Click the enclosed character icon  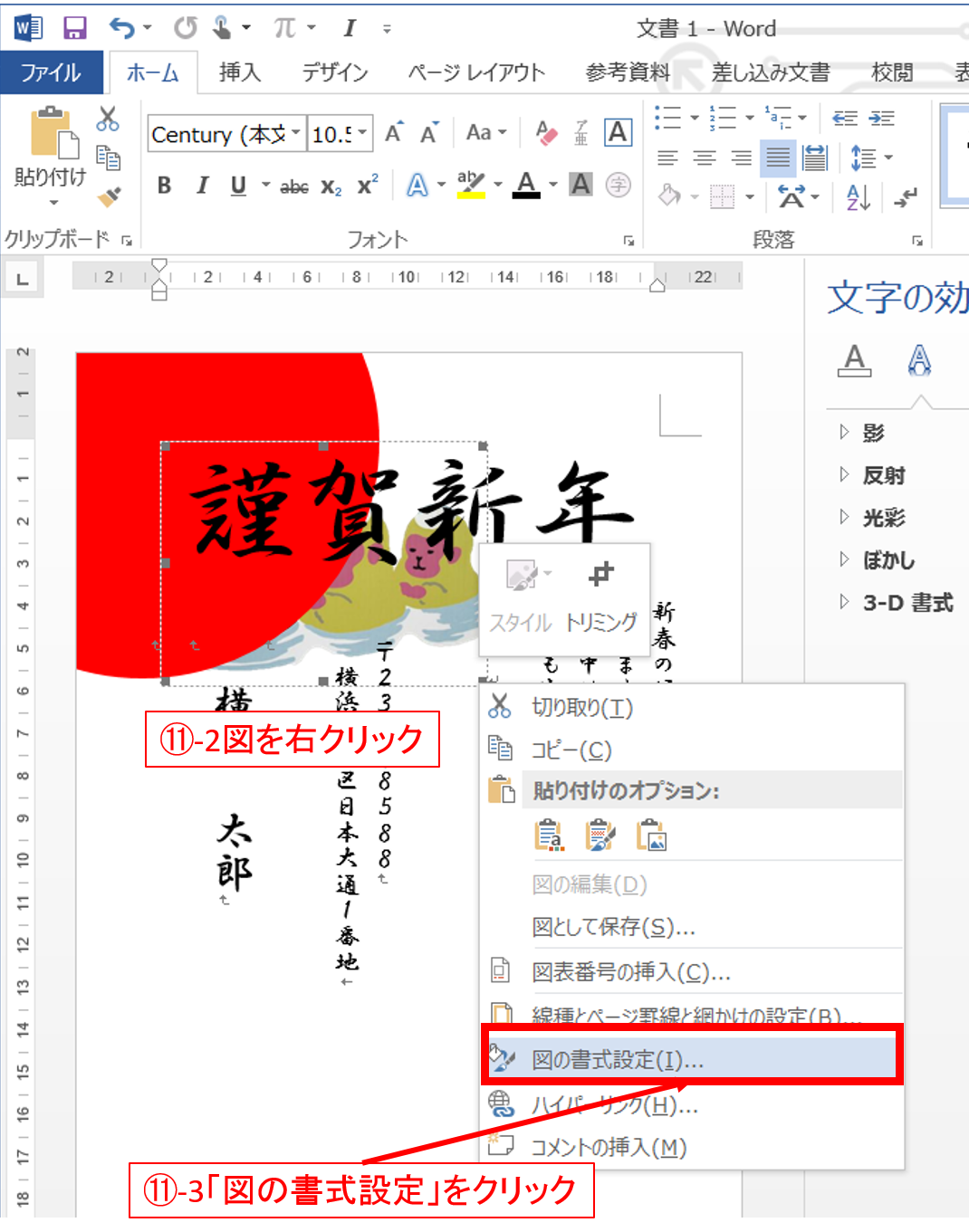[618, 186]
